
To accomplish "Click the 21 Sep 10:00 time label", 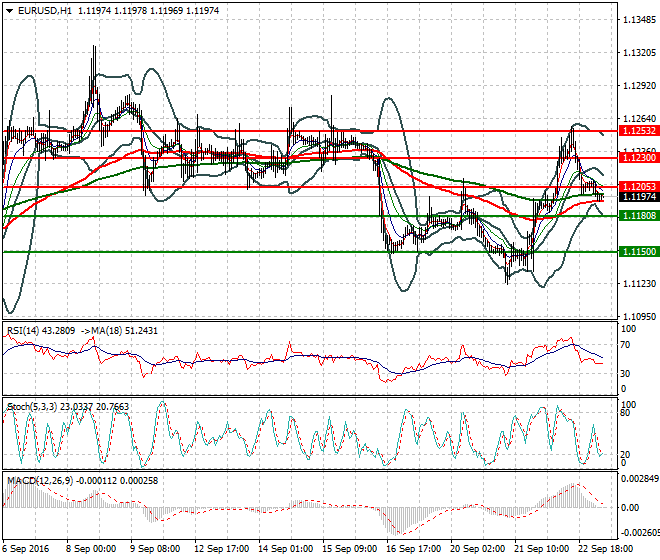I will click(x=541, y=549).
